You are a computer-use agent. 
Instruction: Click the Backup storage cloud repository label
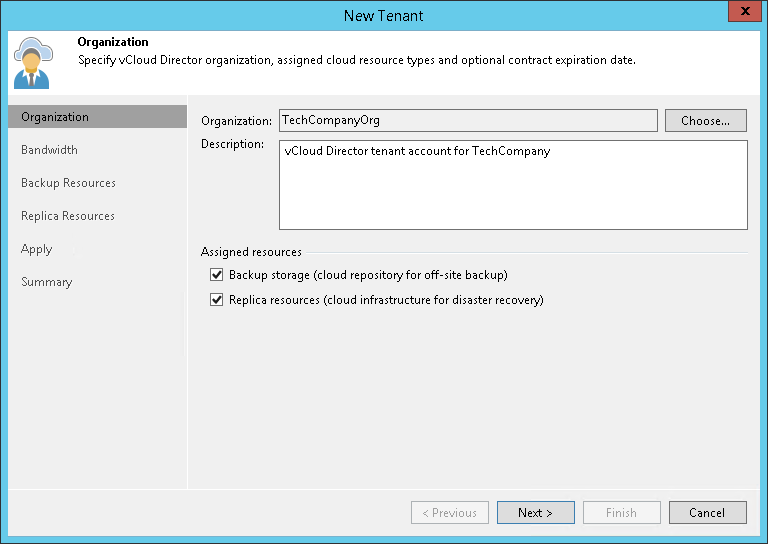point(368,275)
